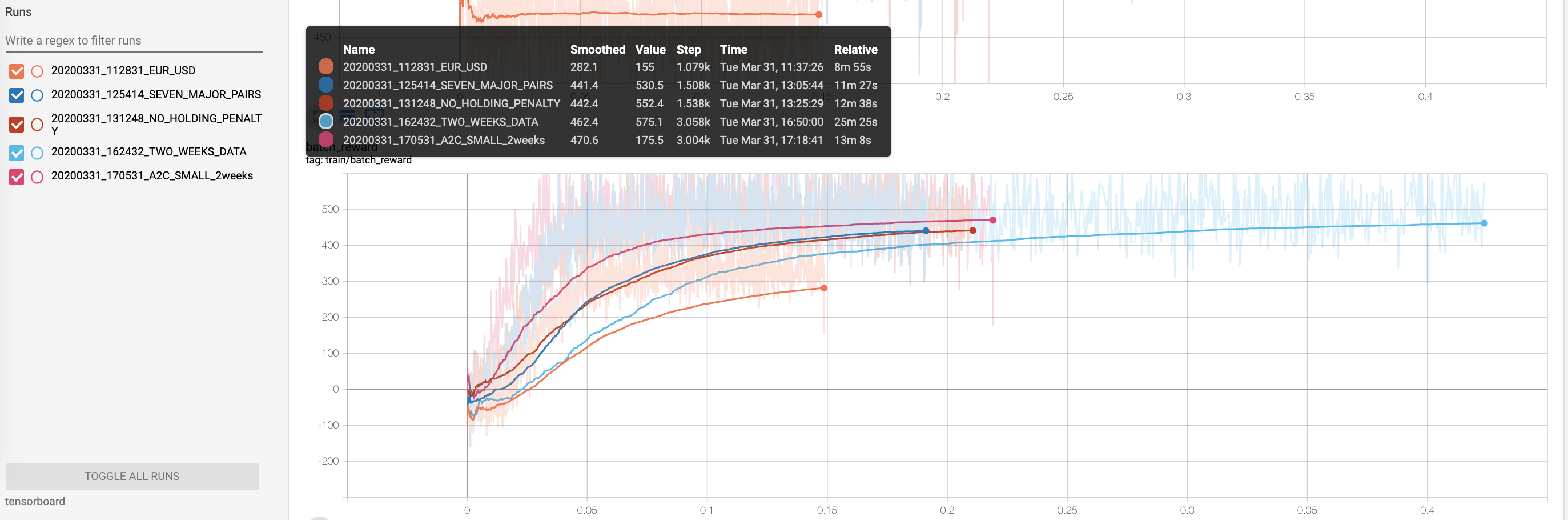Image resolution: width=1568 pixels, height=520 pixels.
Task: Click the Time column header in the tooltip
Action: coord(733,50)
